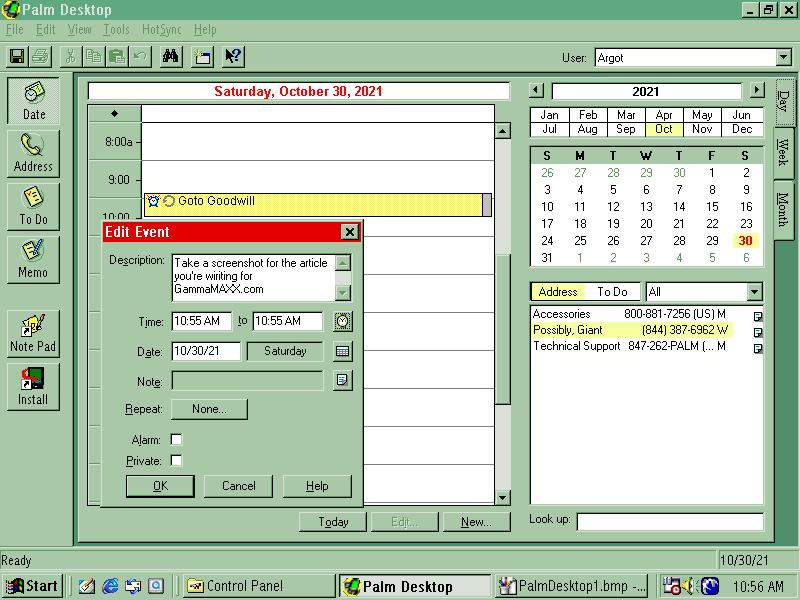800x600 pixels.
Task: Click the Look up input field
Action: click(x=669, y=521)
